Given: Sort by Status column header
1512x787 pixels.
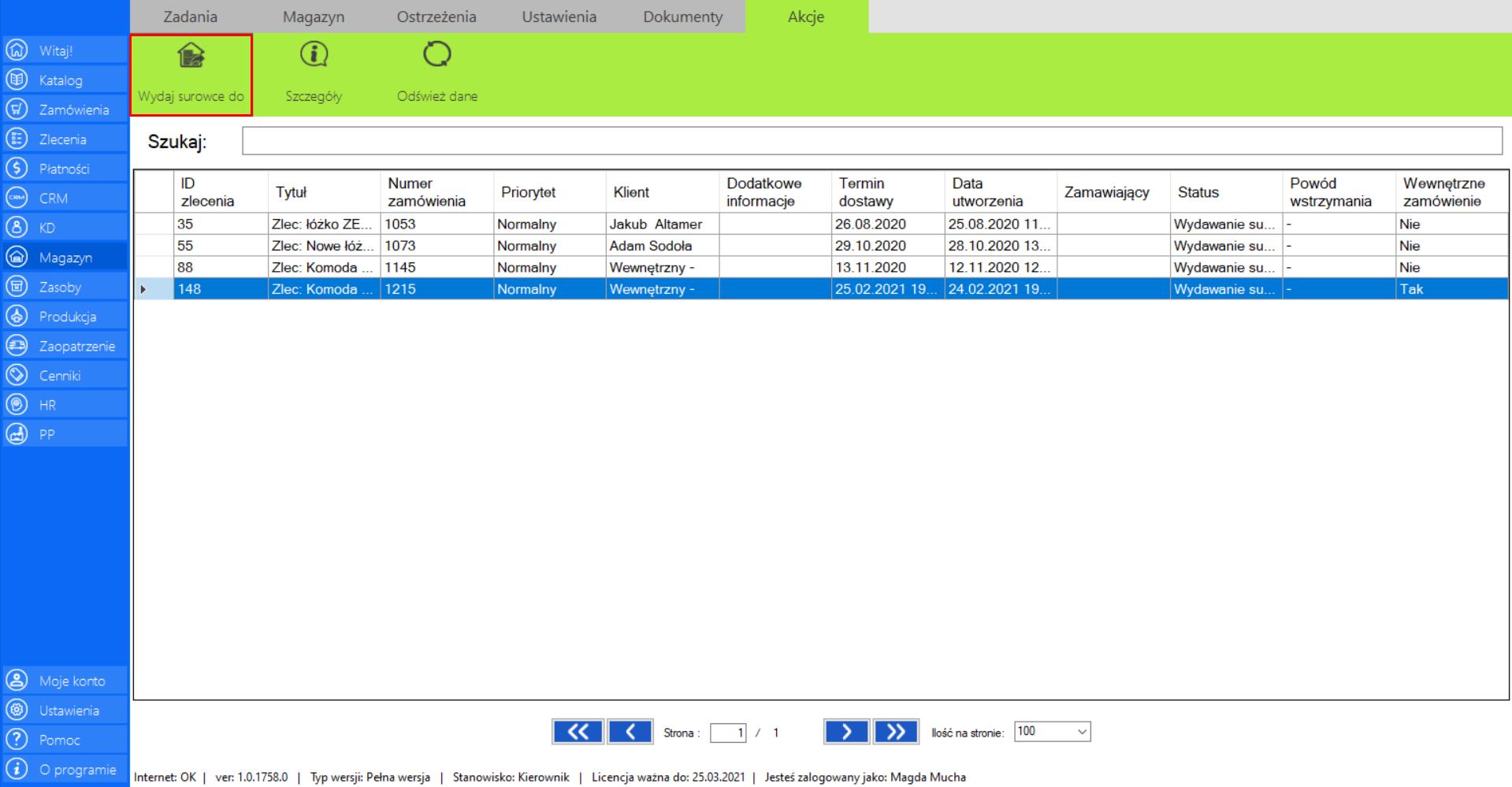Looking at the screenshot, I should click(x=1226, y=192).
